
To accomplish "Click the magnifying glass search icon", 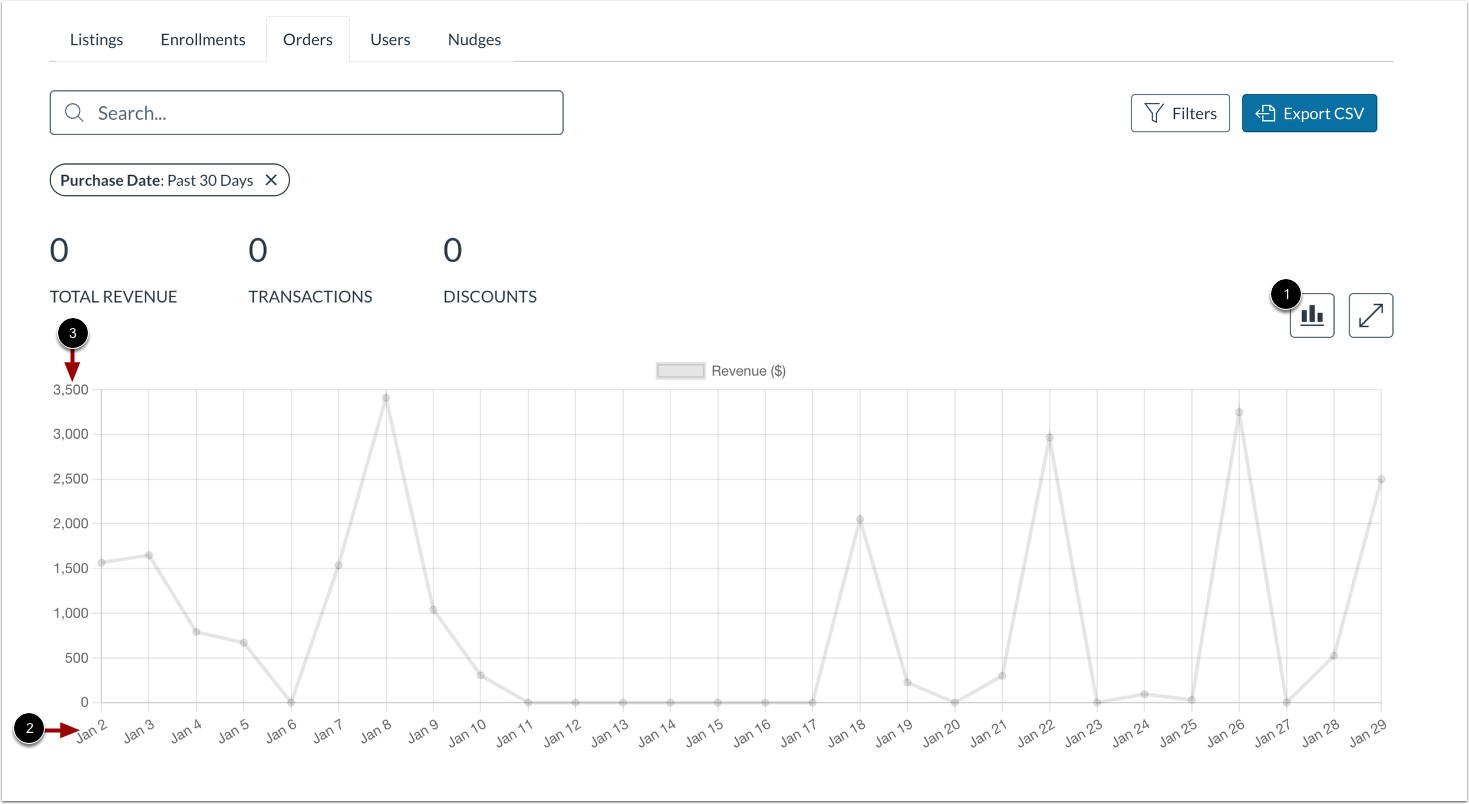I will click(74, 113).
